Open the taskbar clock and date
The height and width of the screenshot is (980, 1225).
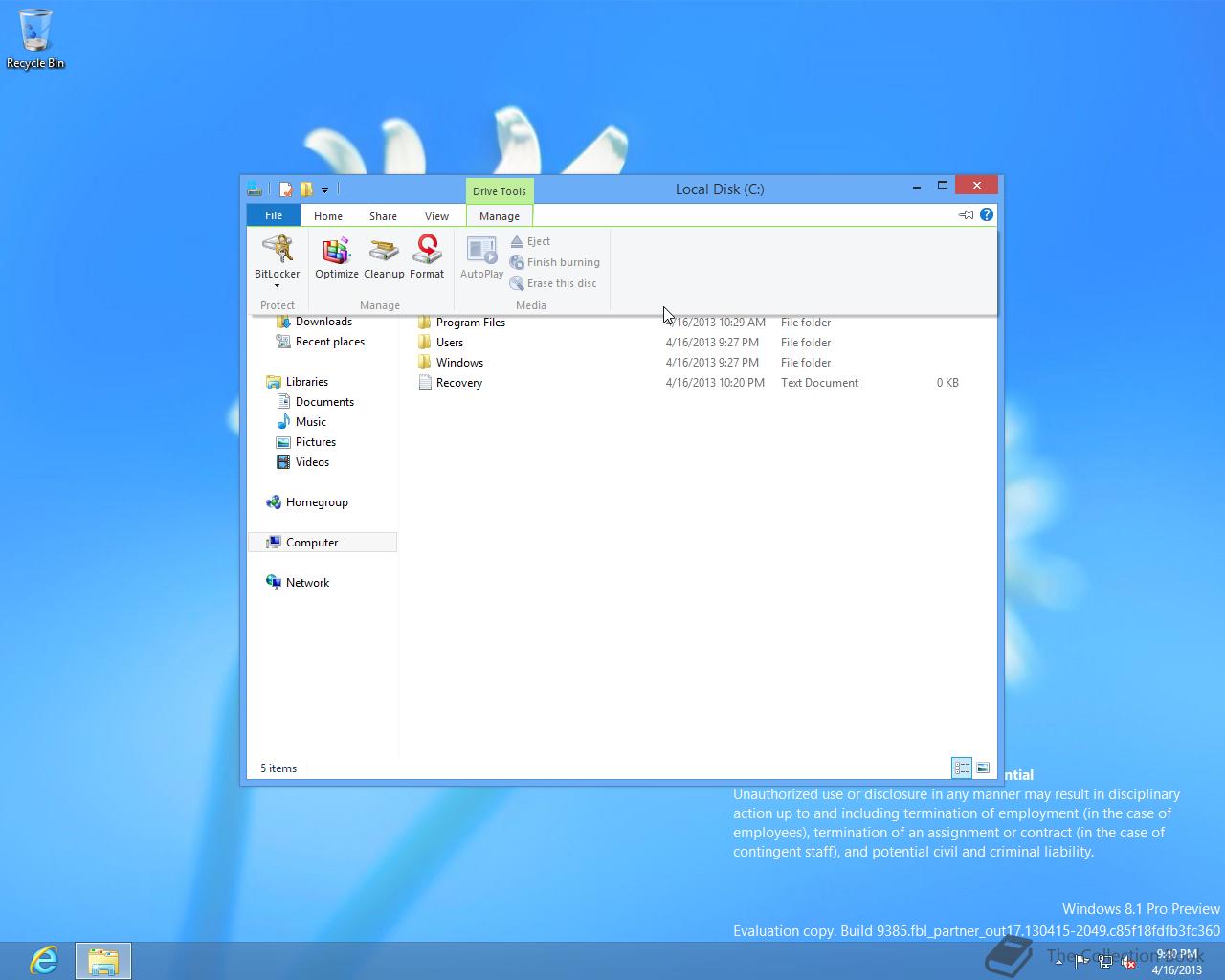1176,962
